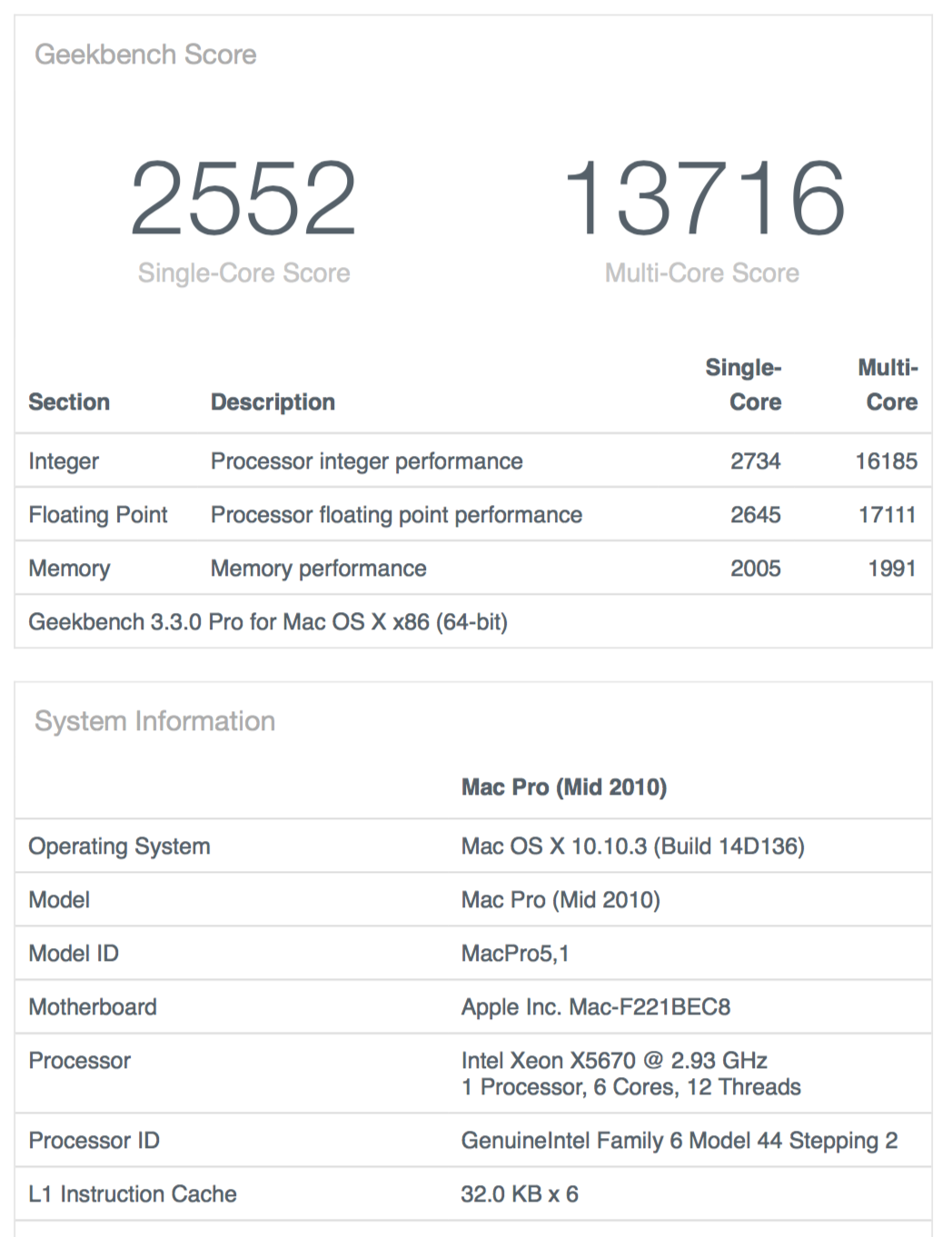Click the Description column header
This screenshot has width=952, height=1237.
[x=273, y=402]
